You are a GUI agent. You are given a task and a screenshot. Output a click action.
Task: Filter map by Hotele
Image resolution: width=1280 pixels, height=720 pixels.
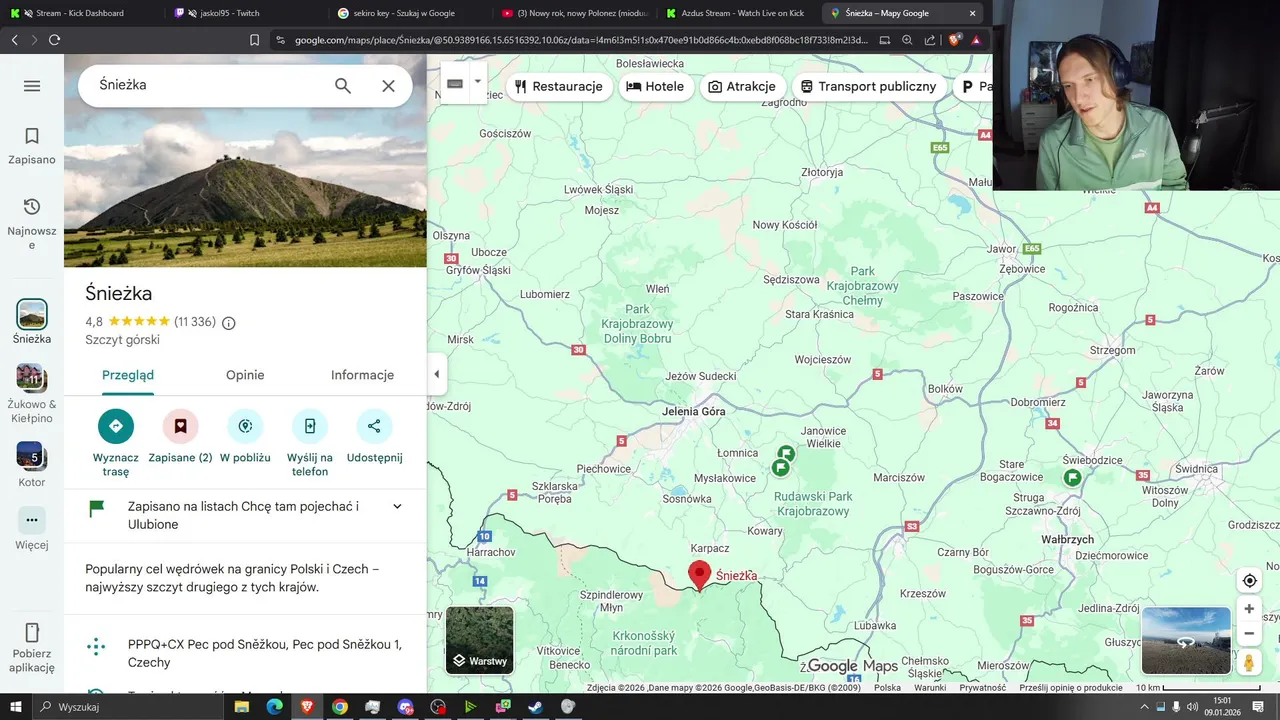655,87
